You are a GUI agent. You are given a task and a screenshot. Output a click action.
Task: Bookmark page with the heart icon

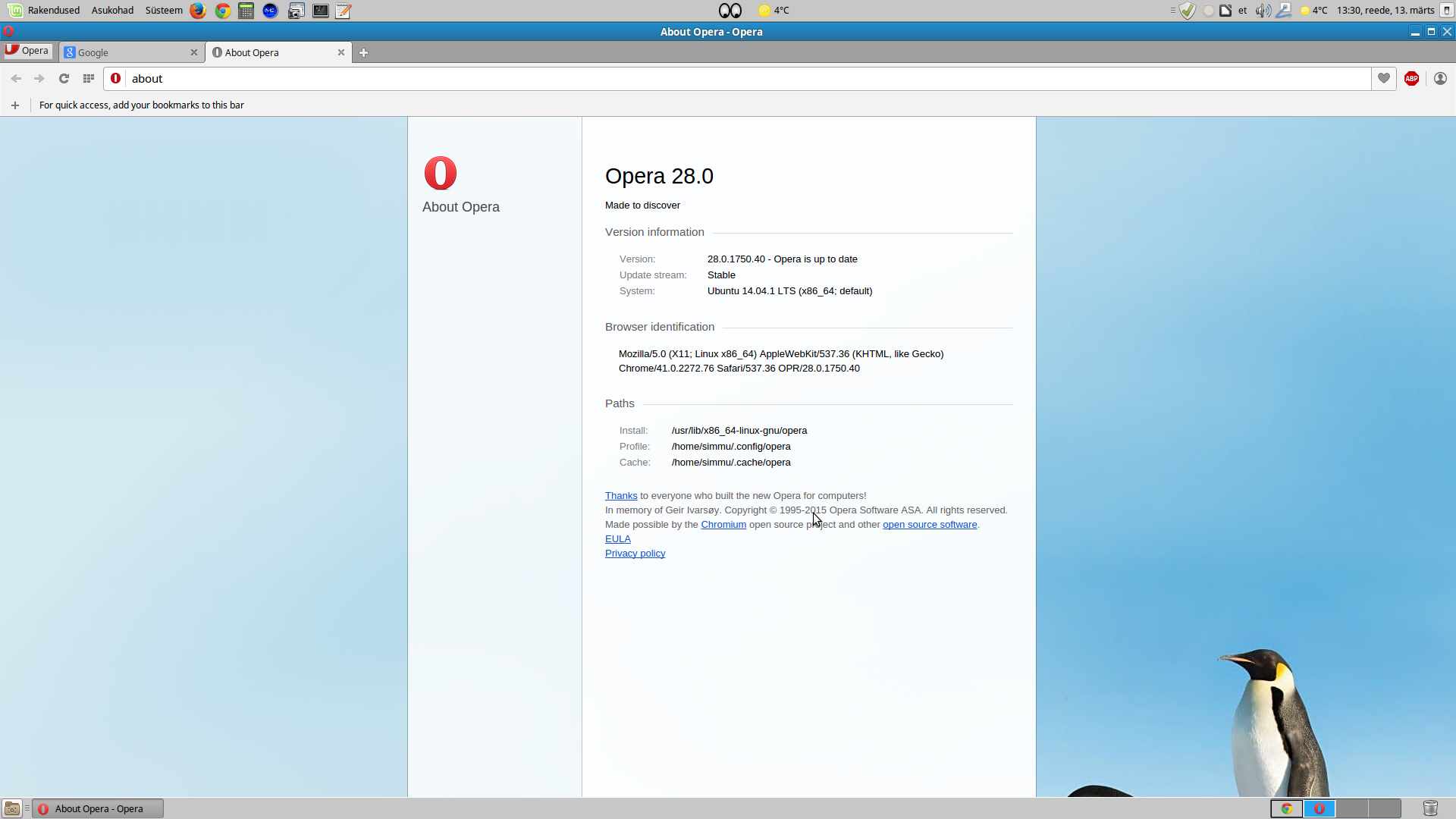tap(1384, 79)
